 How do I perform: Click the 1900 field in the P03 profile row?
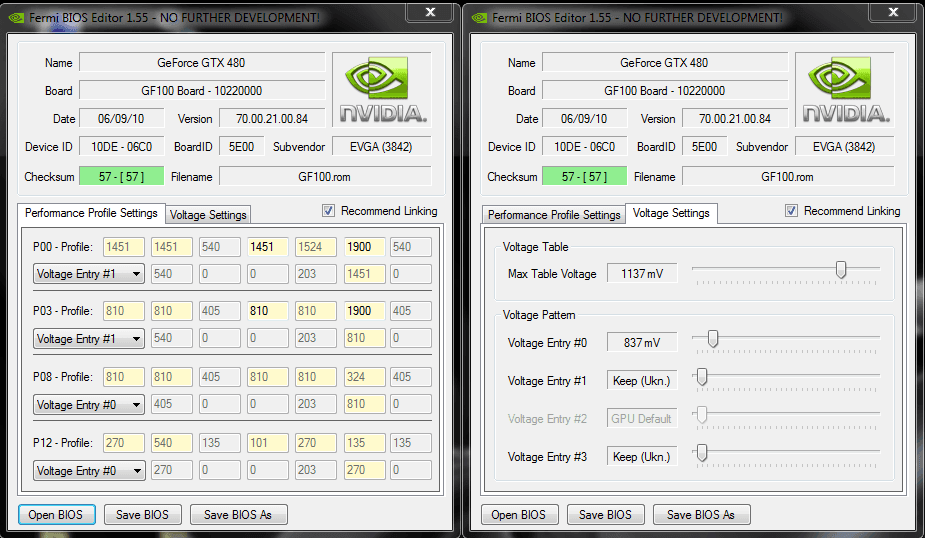click(x=364, y=311)
